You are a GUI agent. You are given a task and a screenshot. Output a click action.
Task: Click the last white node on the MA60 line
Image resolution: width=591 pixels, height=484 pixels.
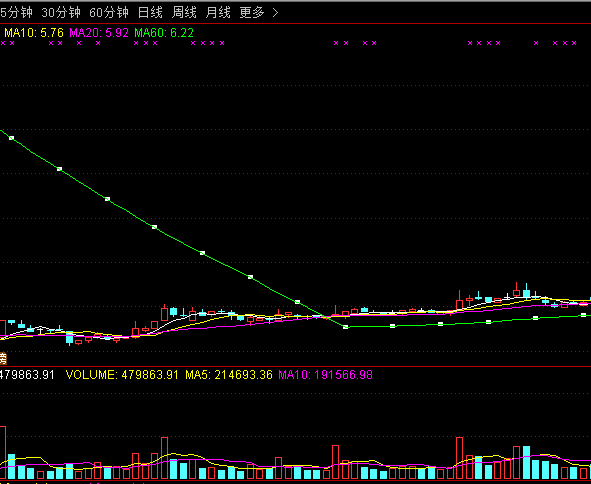point(583,315)
